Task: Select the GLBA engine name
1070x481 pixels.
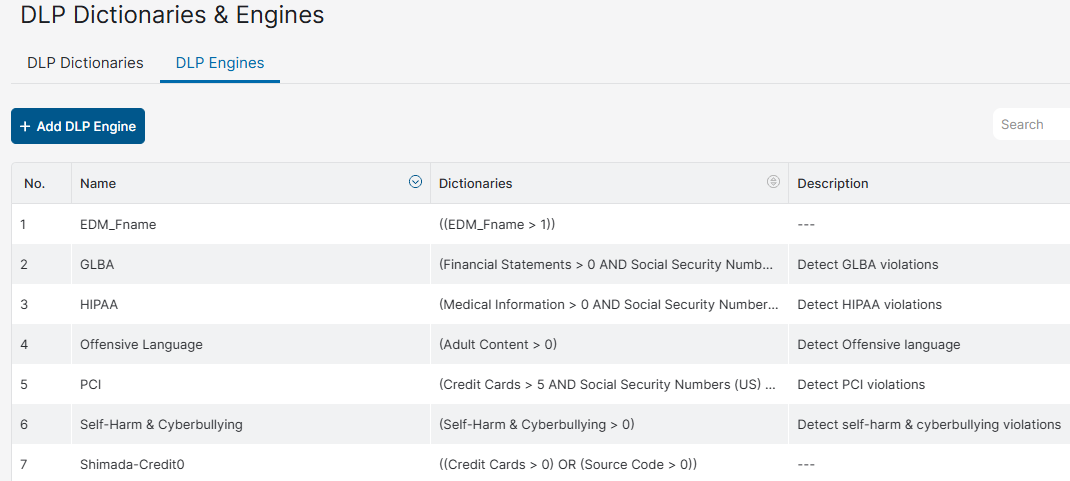Action: [97, 264]
